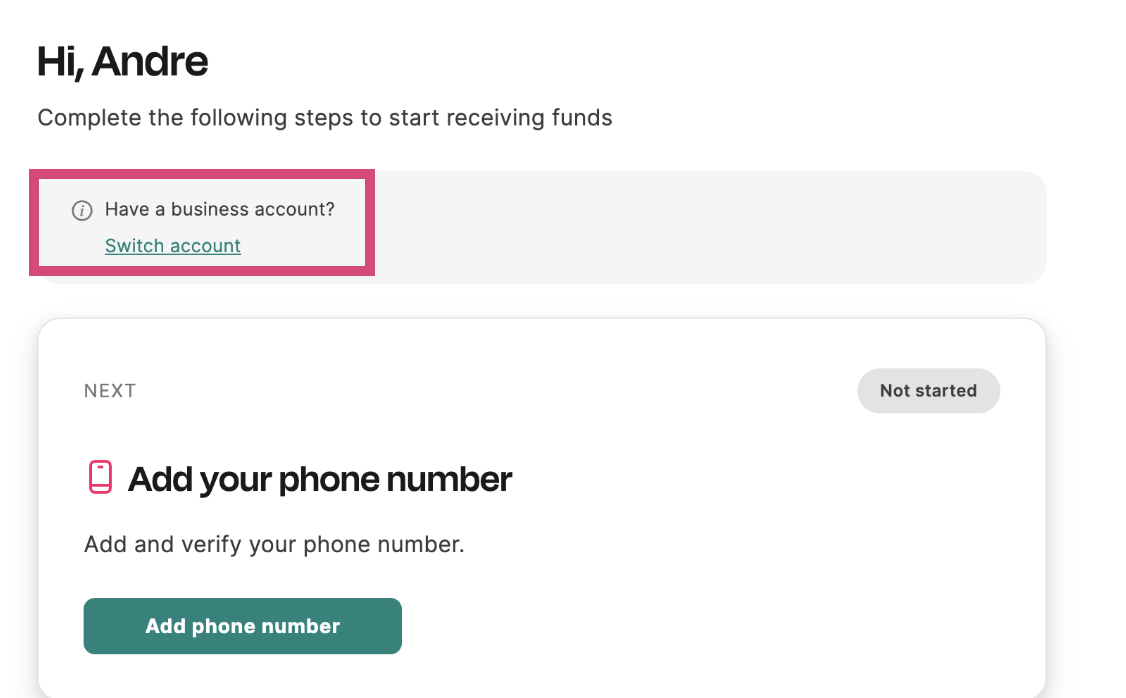Click the Complete the following steps subtitle
This screenshot has height=698, width=1126.
[x=325, y=118]
